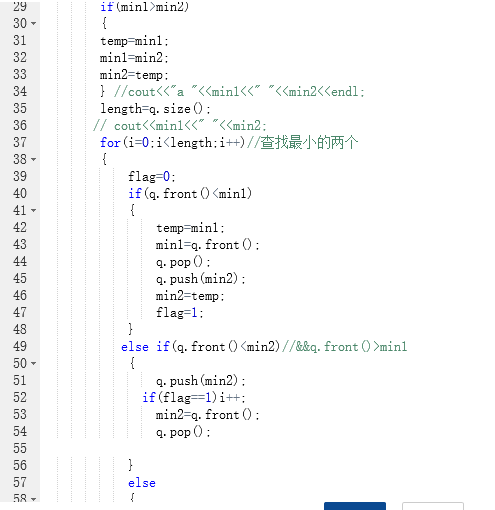Place cursor on 'q.pop();' at line 54
Screen dimensions: 495x510
[x=183, y=432]
